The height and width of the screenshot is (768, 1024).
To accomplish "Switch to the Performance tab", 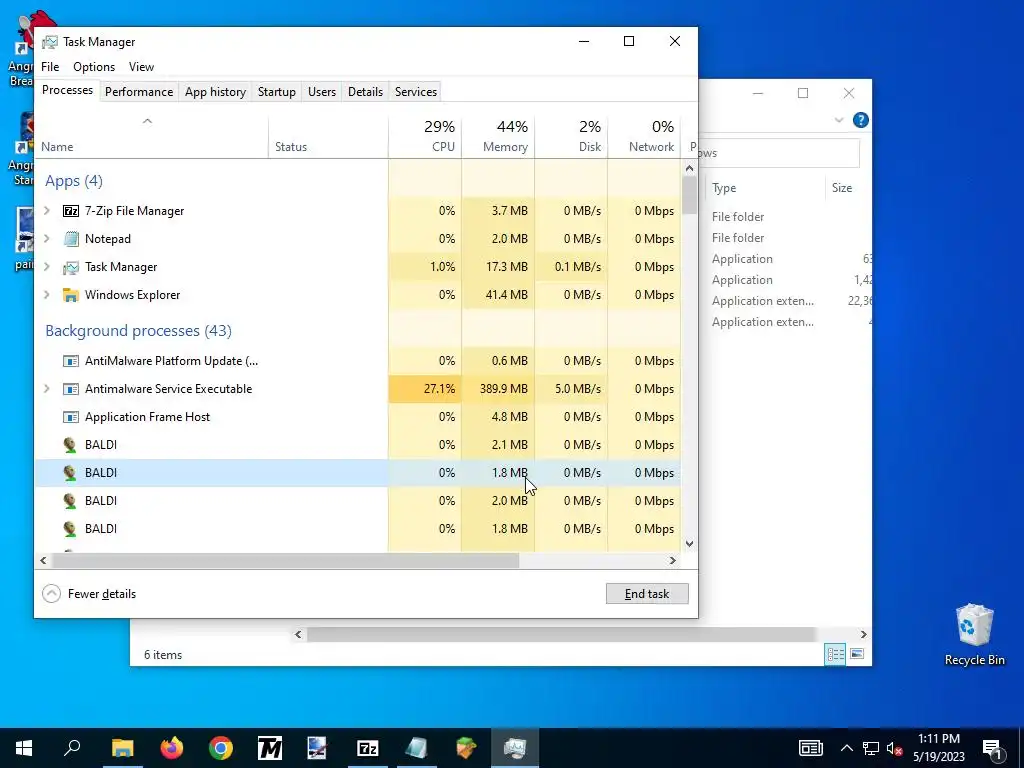I will [x=139, y=92].
